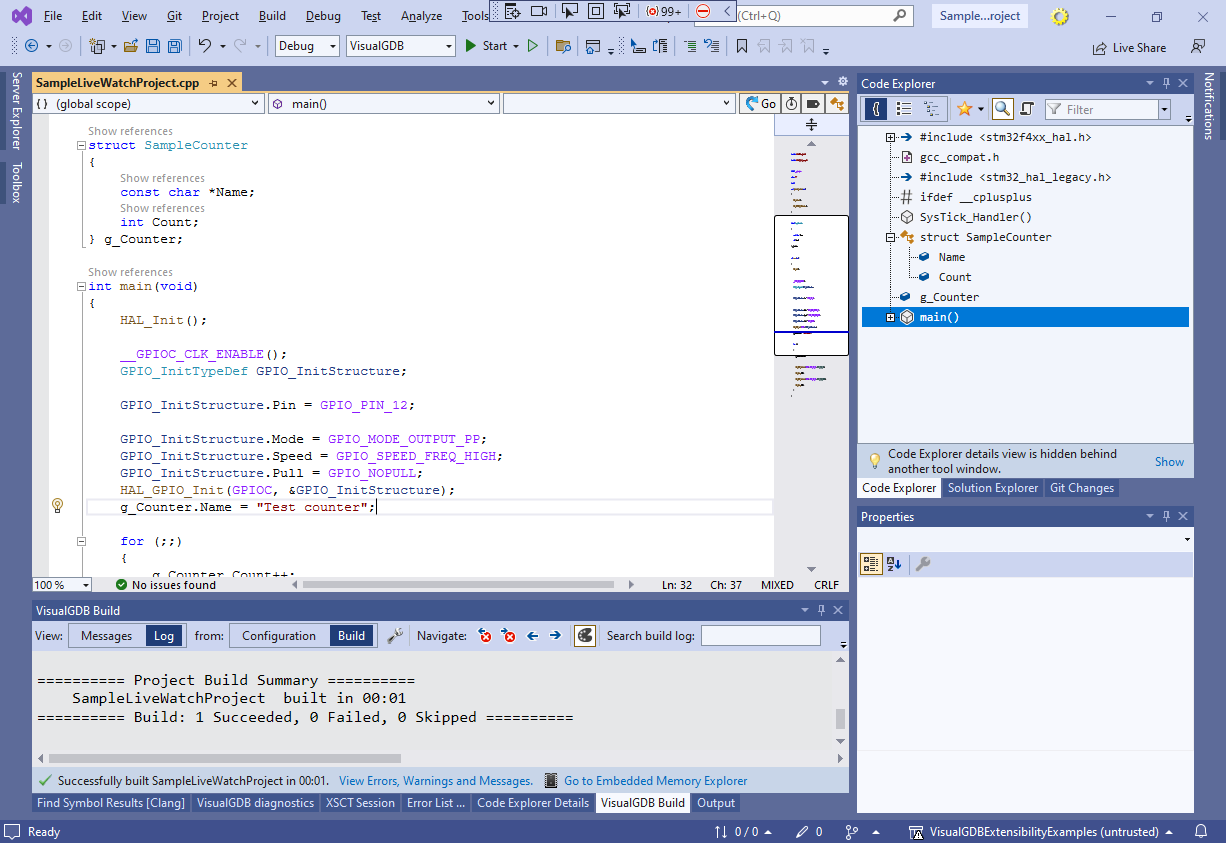Click the Go navigation button
1226x843 pixels.
pos(759,103)
